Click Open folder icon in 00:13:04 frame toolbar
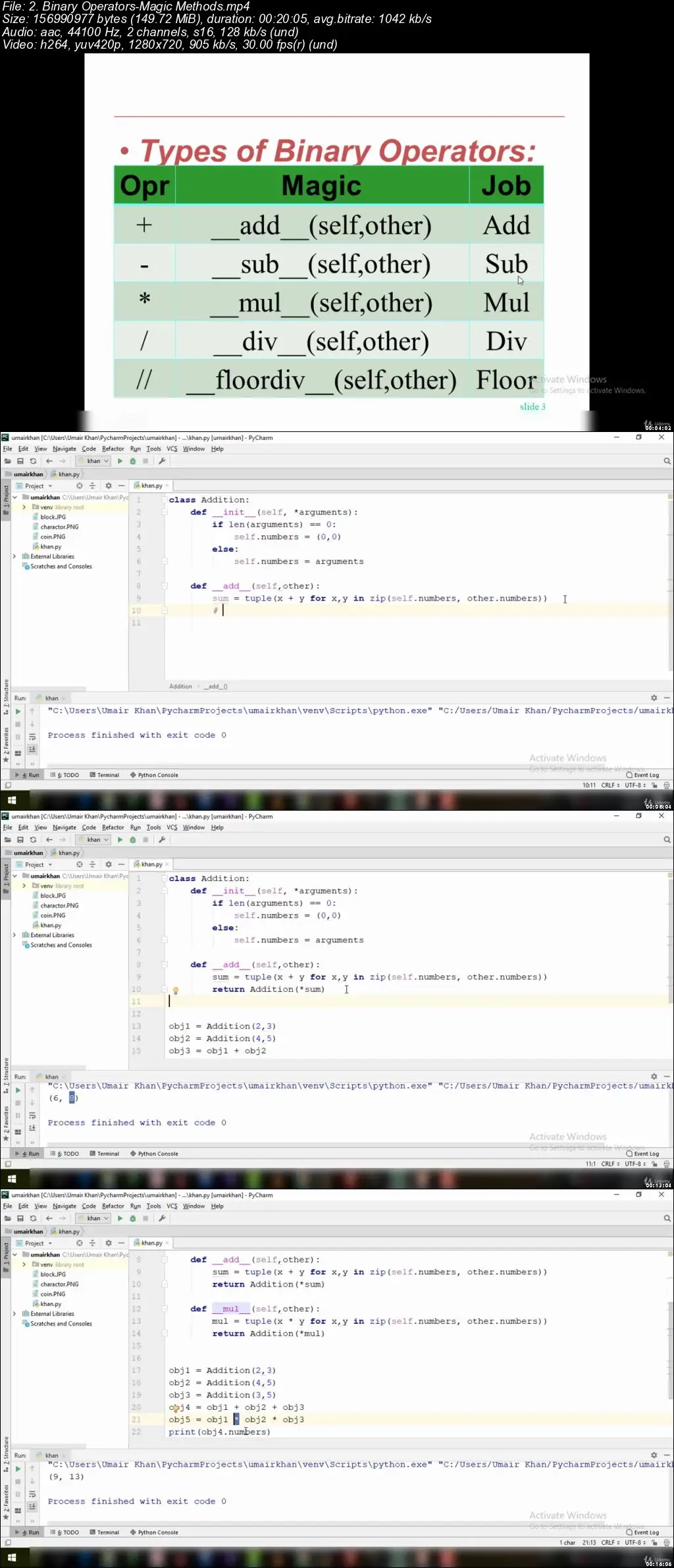 tap(8, 840)
